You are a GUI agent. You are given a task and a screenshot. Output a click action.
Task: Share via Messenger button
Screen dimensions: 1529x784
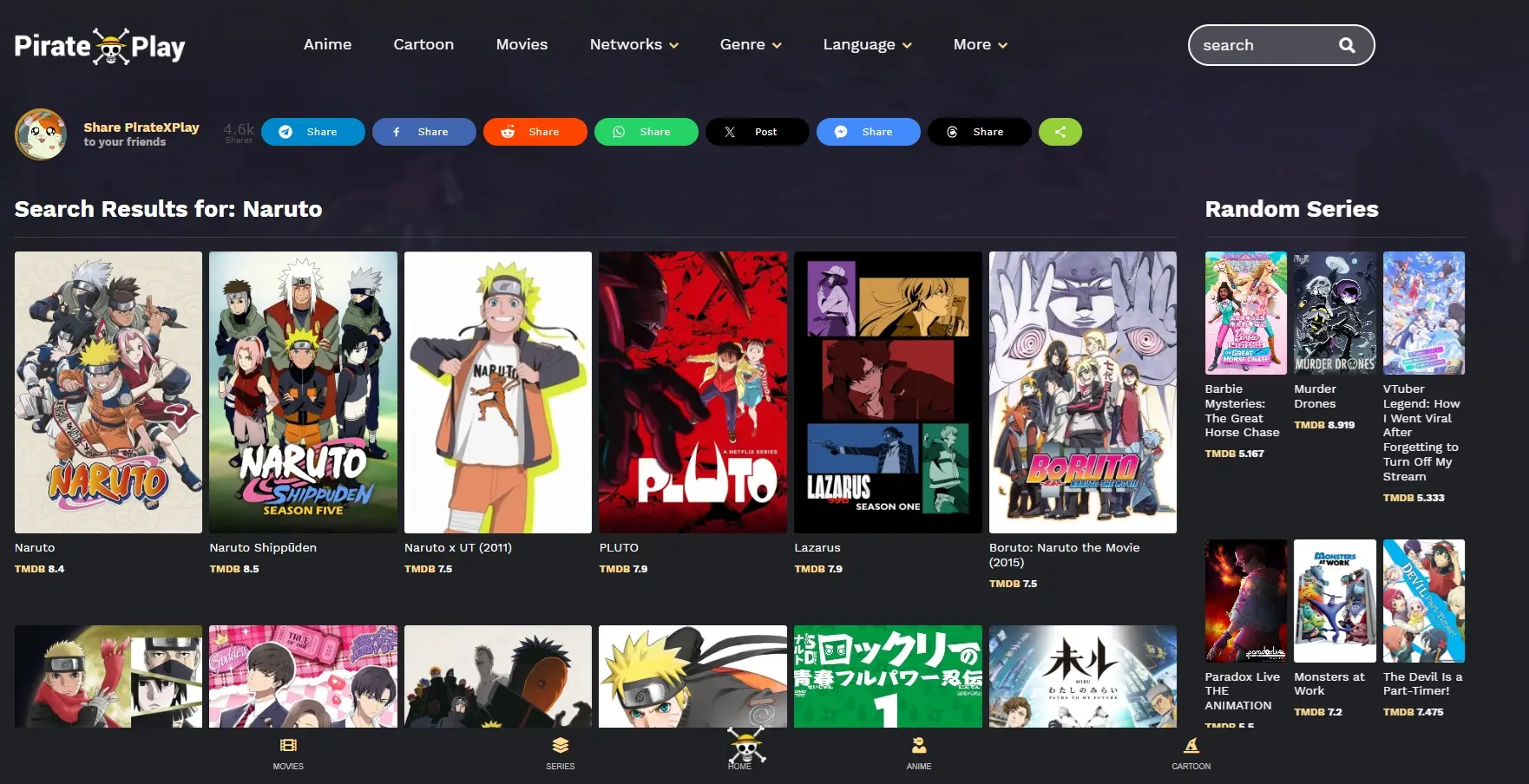tap(869, 132)
